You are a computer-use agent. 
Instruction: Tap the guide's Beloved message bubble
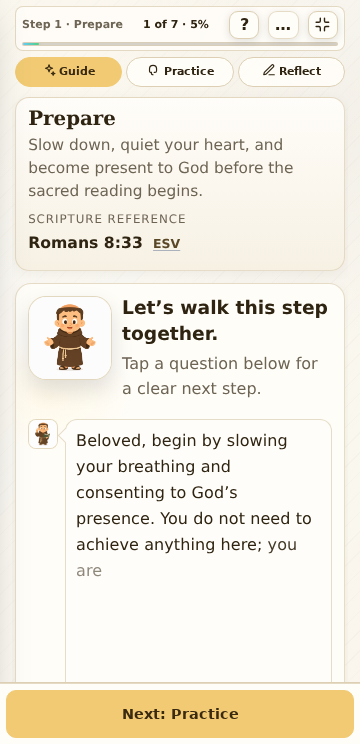pos(198,550)
